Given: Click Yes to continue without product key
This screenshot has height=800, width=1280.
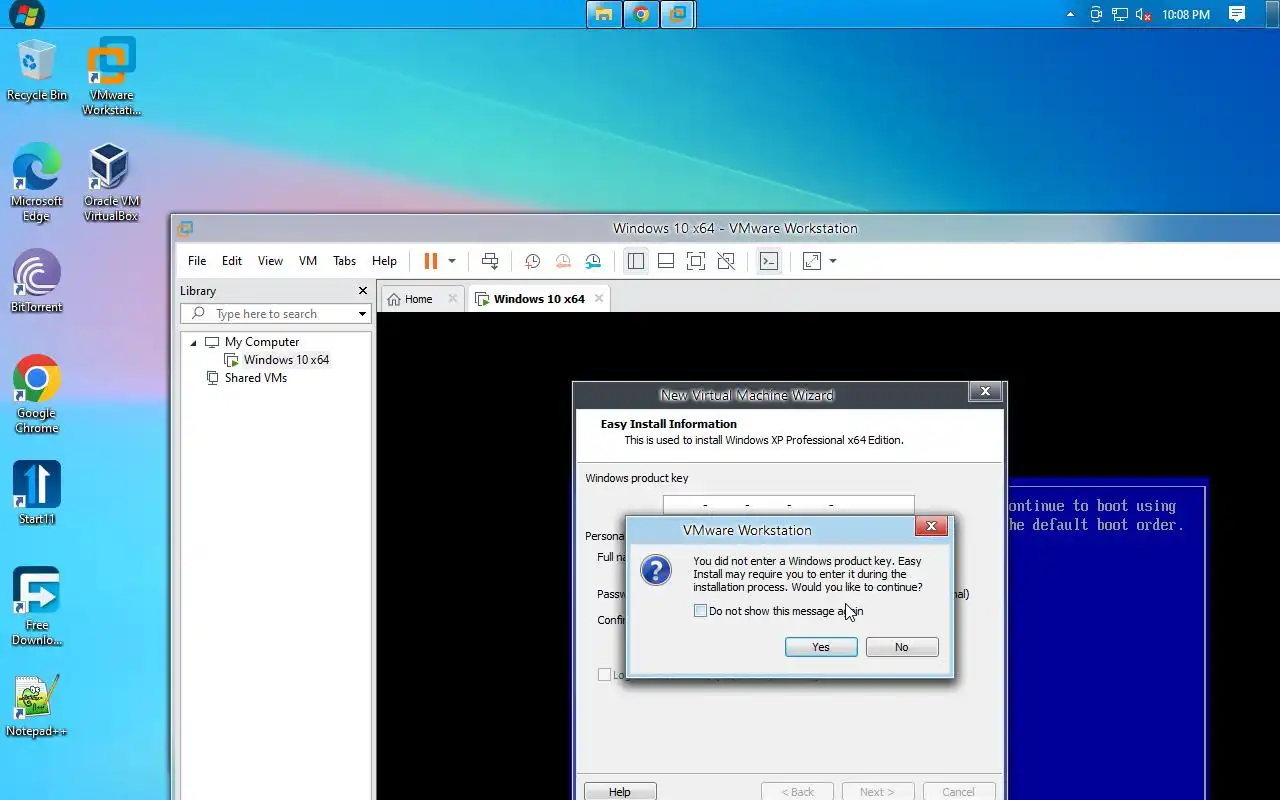Looking at the screenshot, I should point(821,647).
